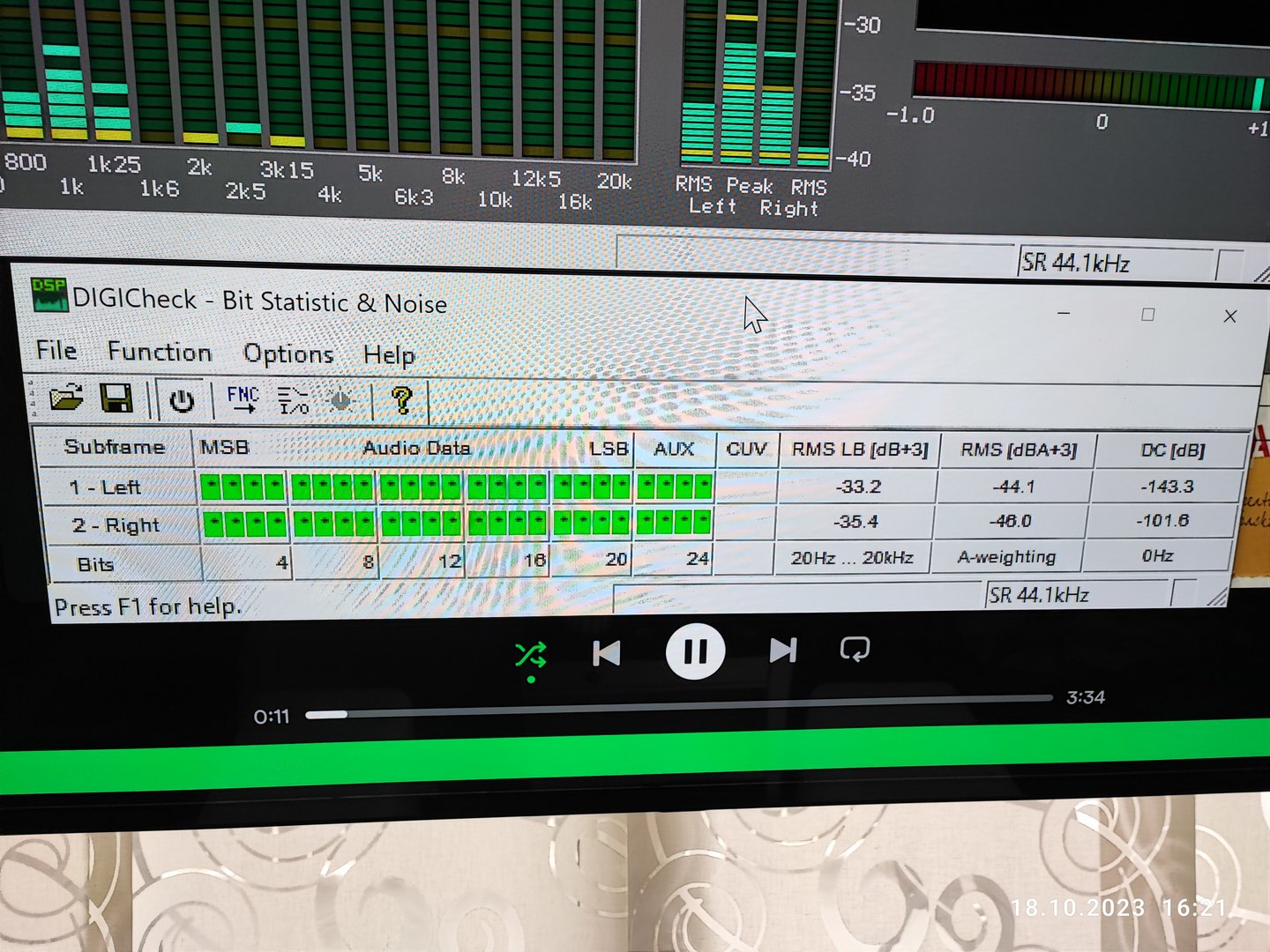Click the bit number 16 in Bits row
This screenshot has height=952, width=1270.
534,561
